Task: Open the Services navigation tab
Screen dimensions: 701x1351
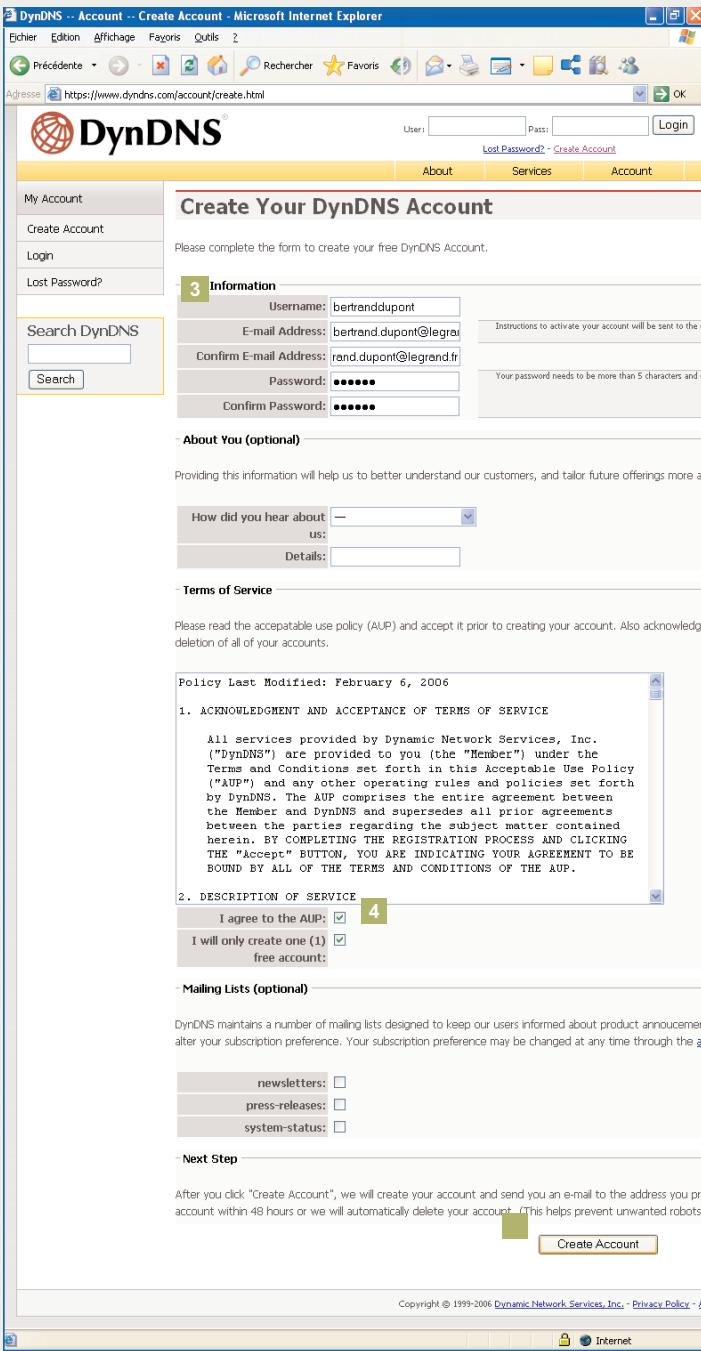Action: [532, 171]
